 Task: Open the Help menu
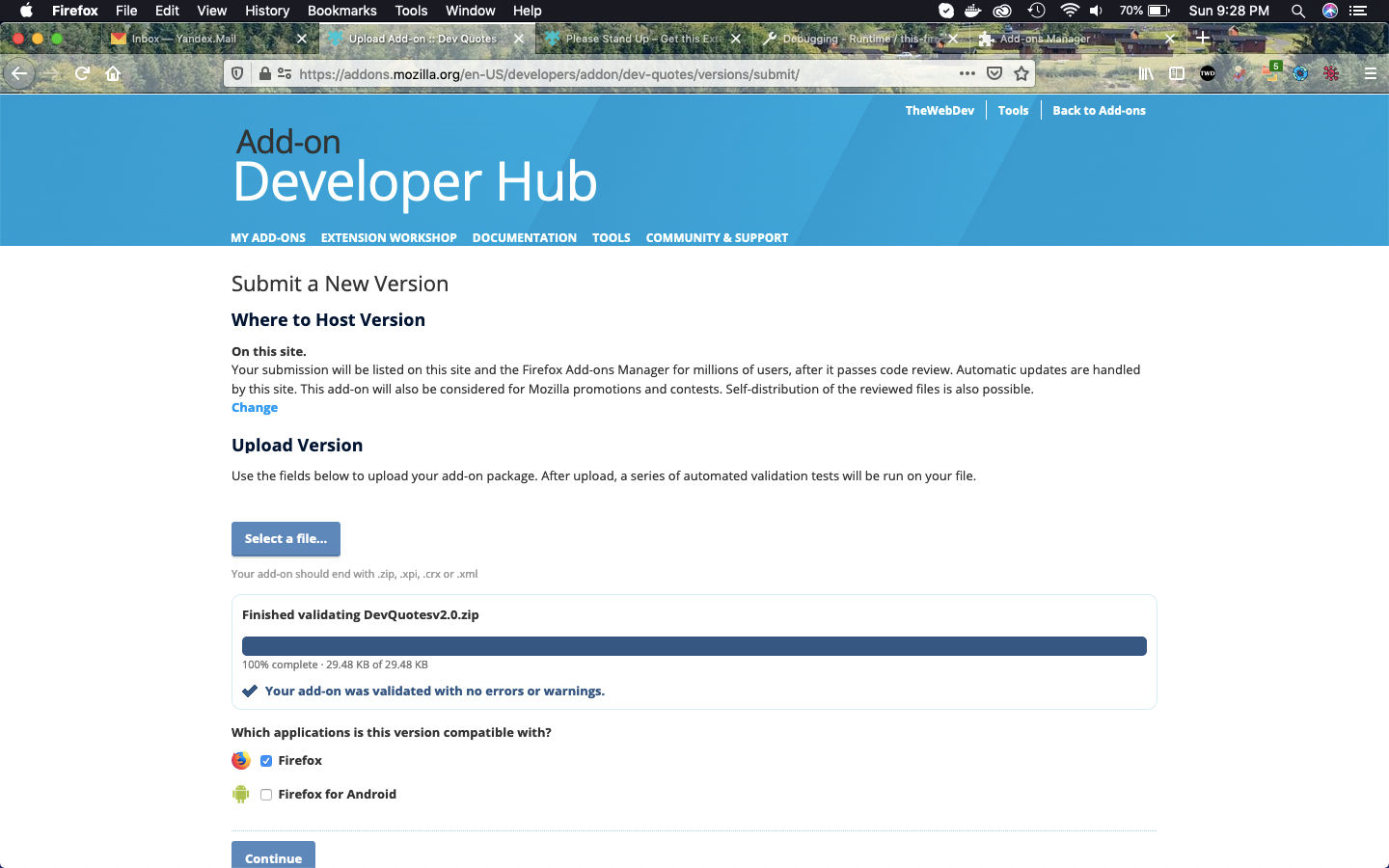tap(527, 11)
